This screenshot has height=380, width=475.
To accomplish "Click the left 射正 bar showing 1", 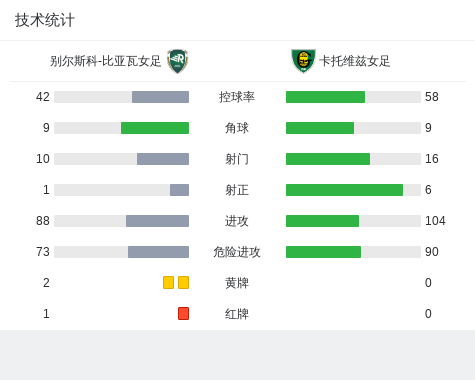I will point(121,190).
